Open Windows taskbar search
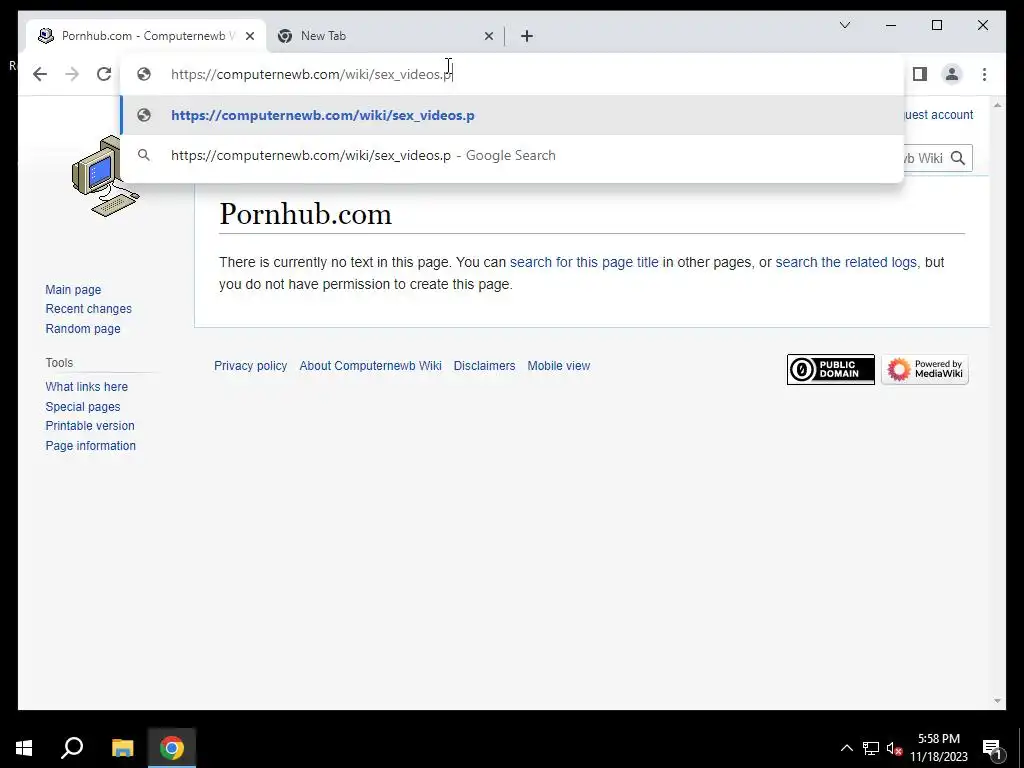The image size is (1024, 768). click(x=72, y=748)
